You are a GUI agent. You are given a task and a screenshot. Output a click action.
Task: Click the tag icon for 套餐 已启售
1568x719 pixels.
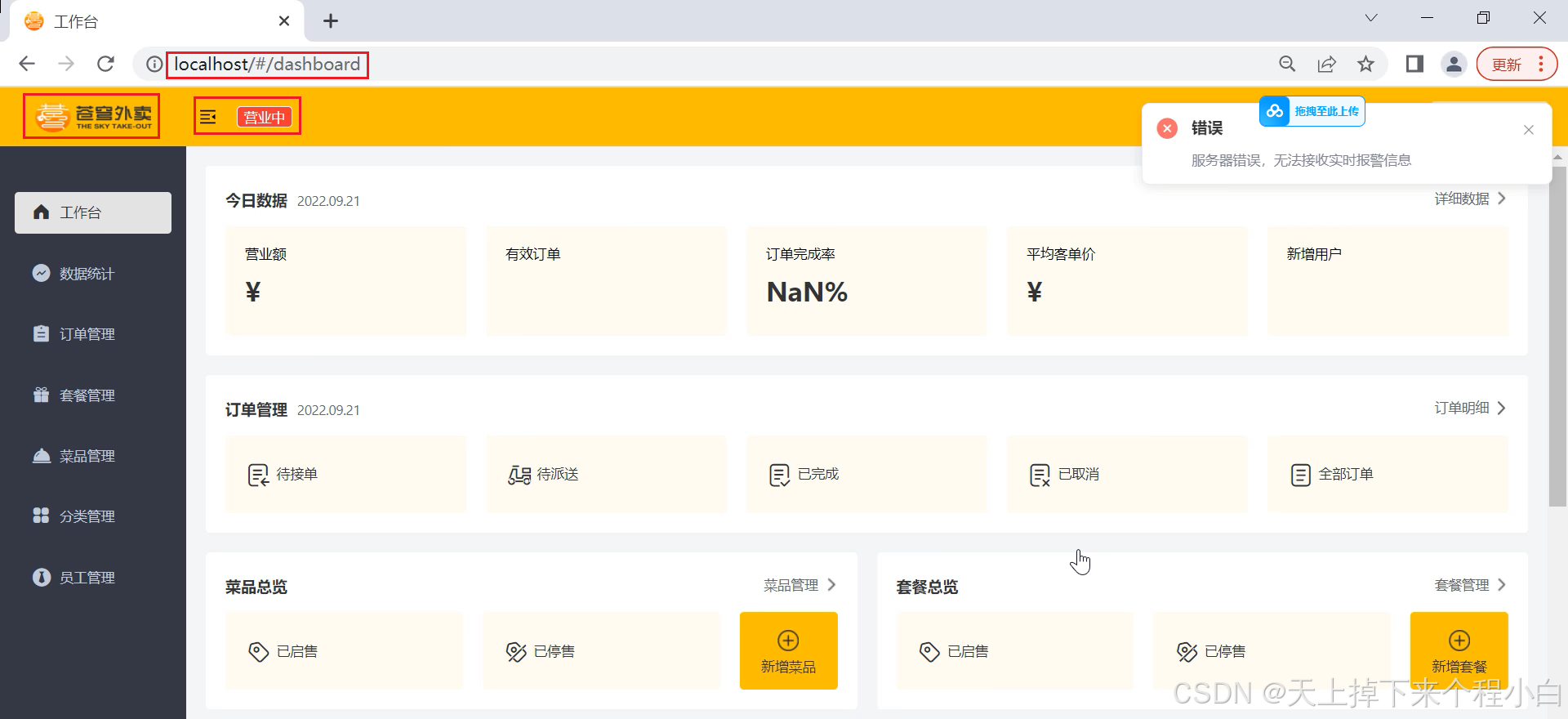tap(929, 651)
